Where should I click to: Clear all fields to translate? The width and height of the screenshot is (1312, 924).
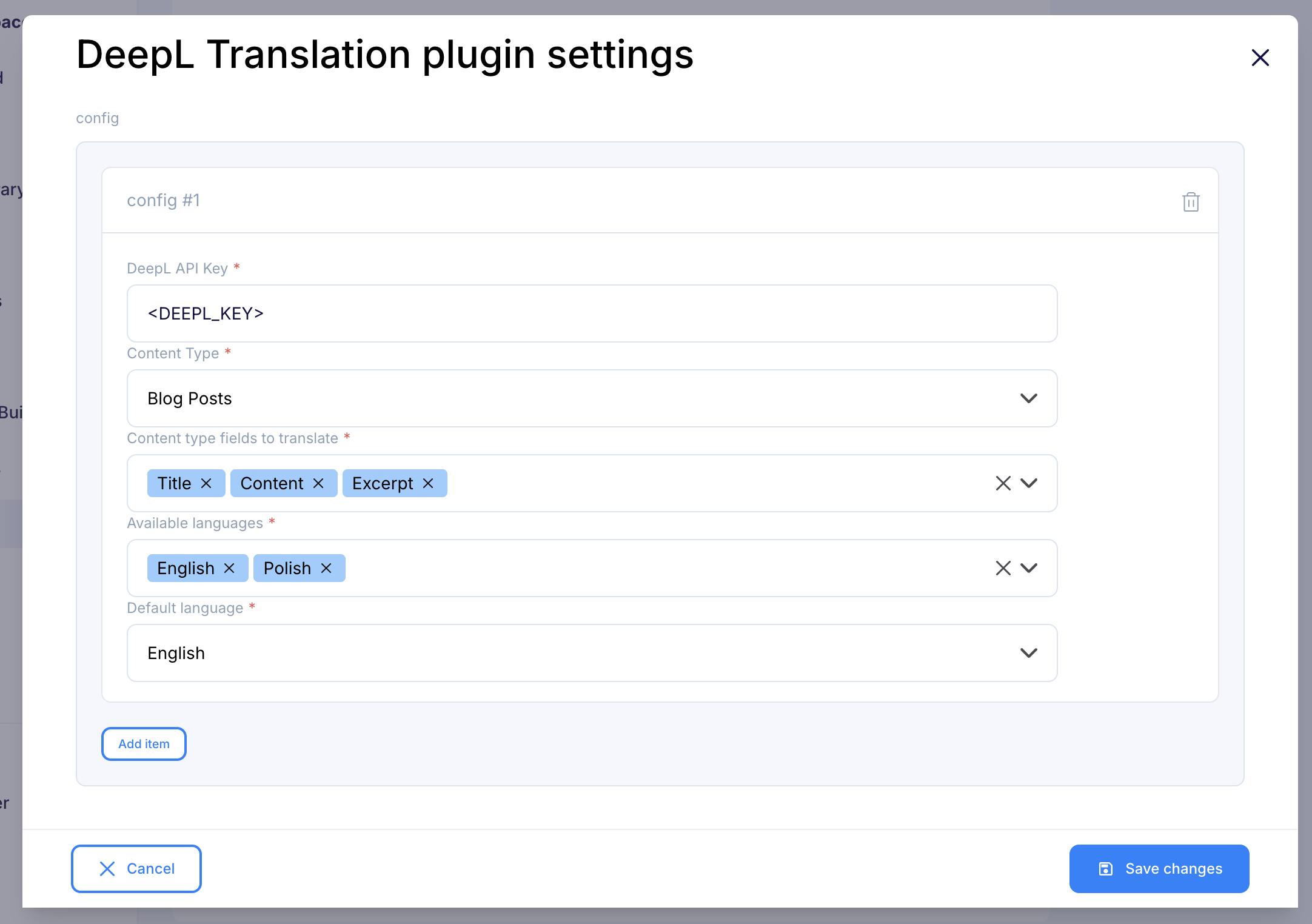(1003, 483)
